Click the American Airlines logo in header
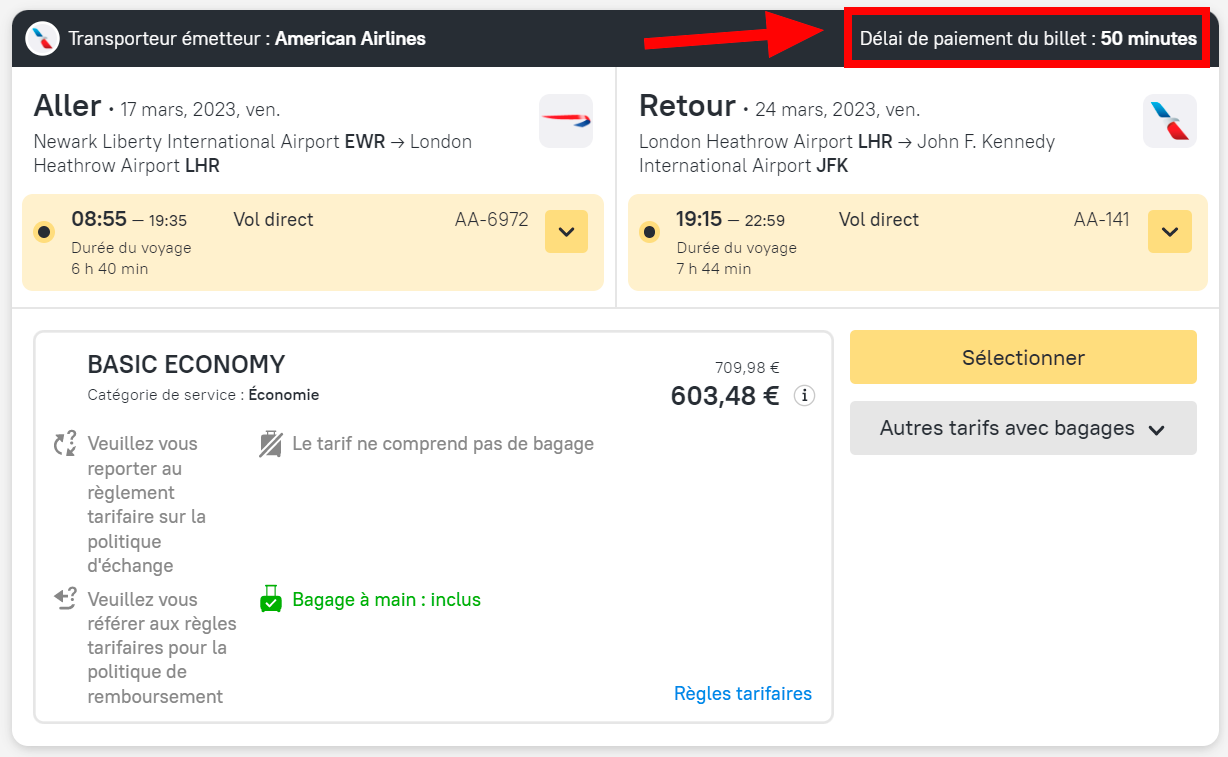Viewport: 1228px width, 757px height. [42, 39]
